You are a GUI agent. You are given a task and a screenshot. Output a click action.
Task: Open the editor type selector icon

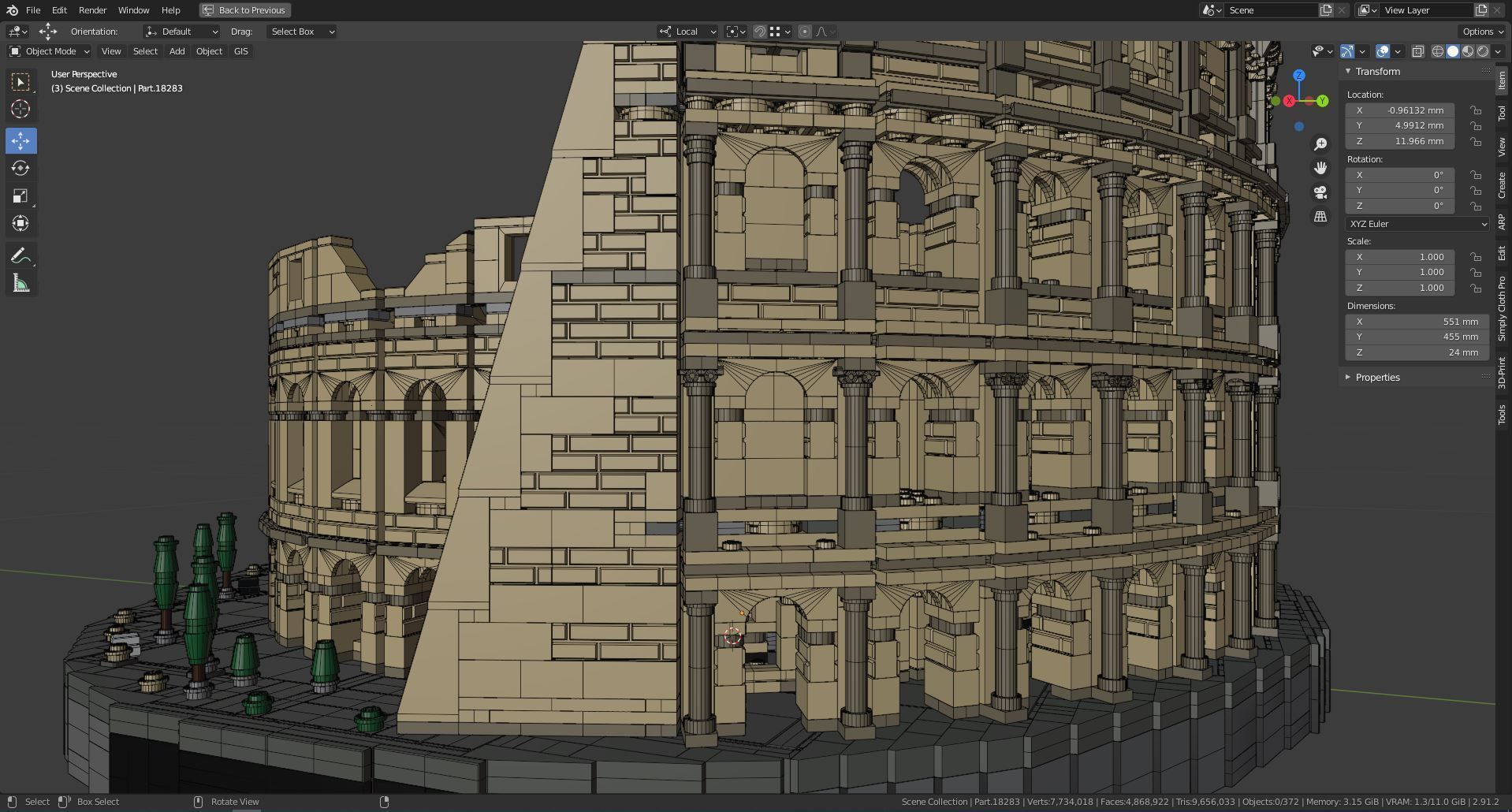click(x=17, y=32)
